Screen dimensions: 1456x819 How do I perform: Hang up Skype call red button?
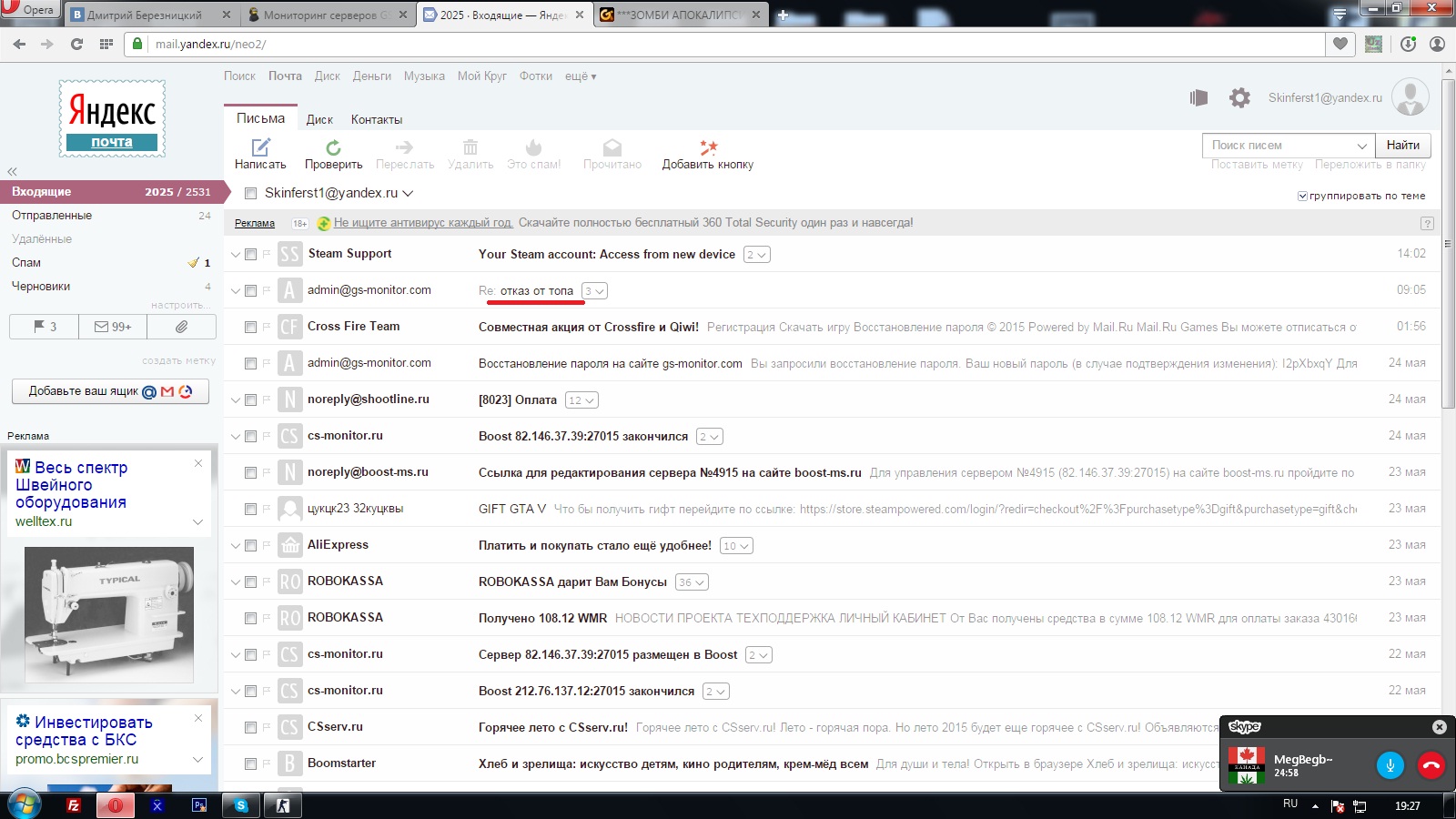pyautogui.click(x=1431, y=765)
